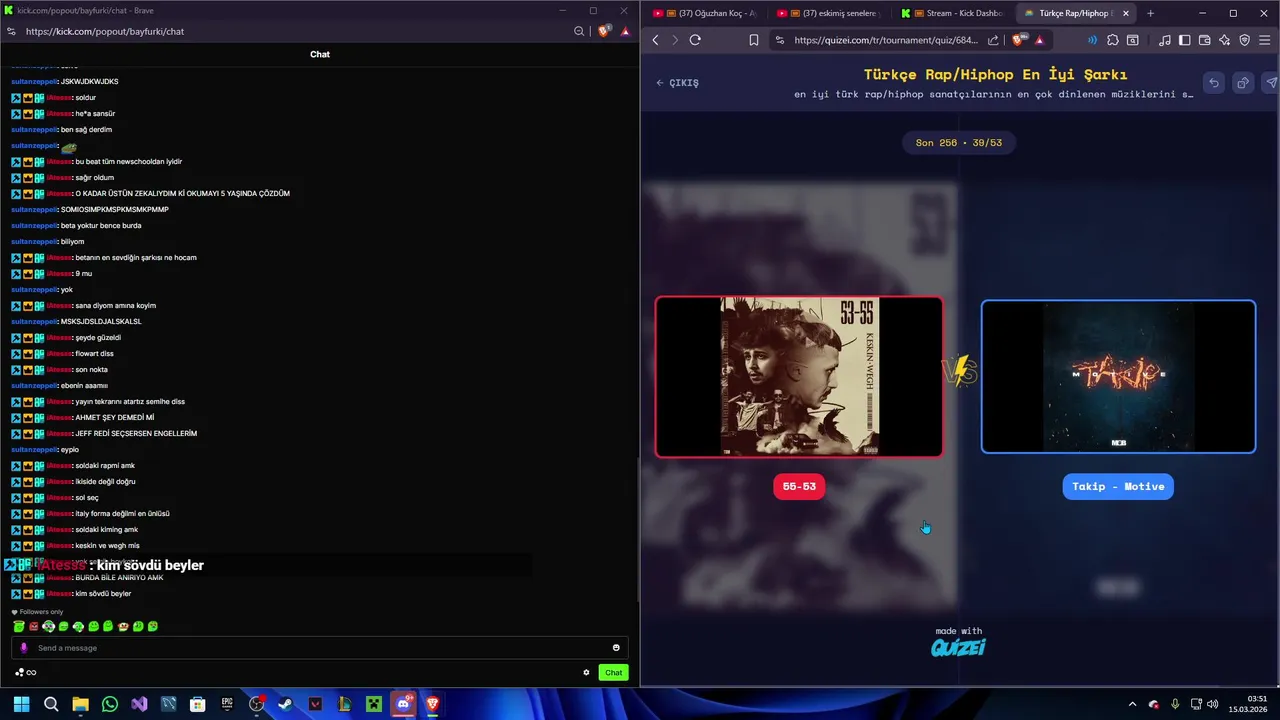
Task: Open emoji picker in chat input
Action: pyautogui.click(x=616, y=648)
